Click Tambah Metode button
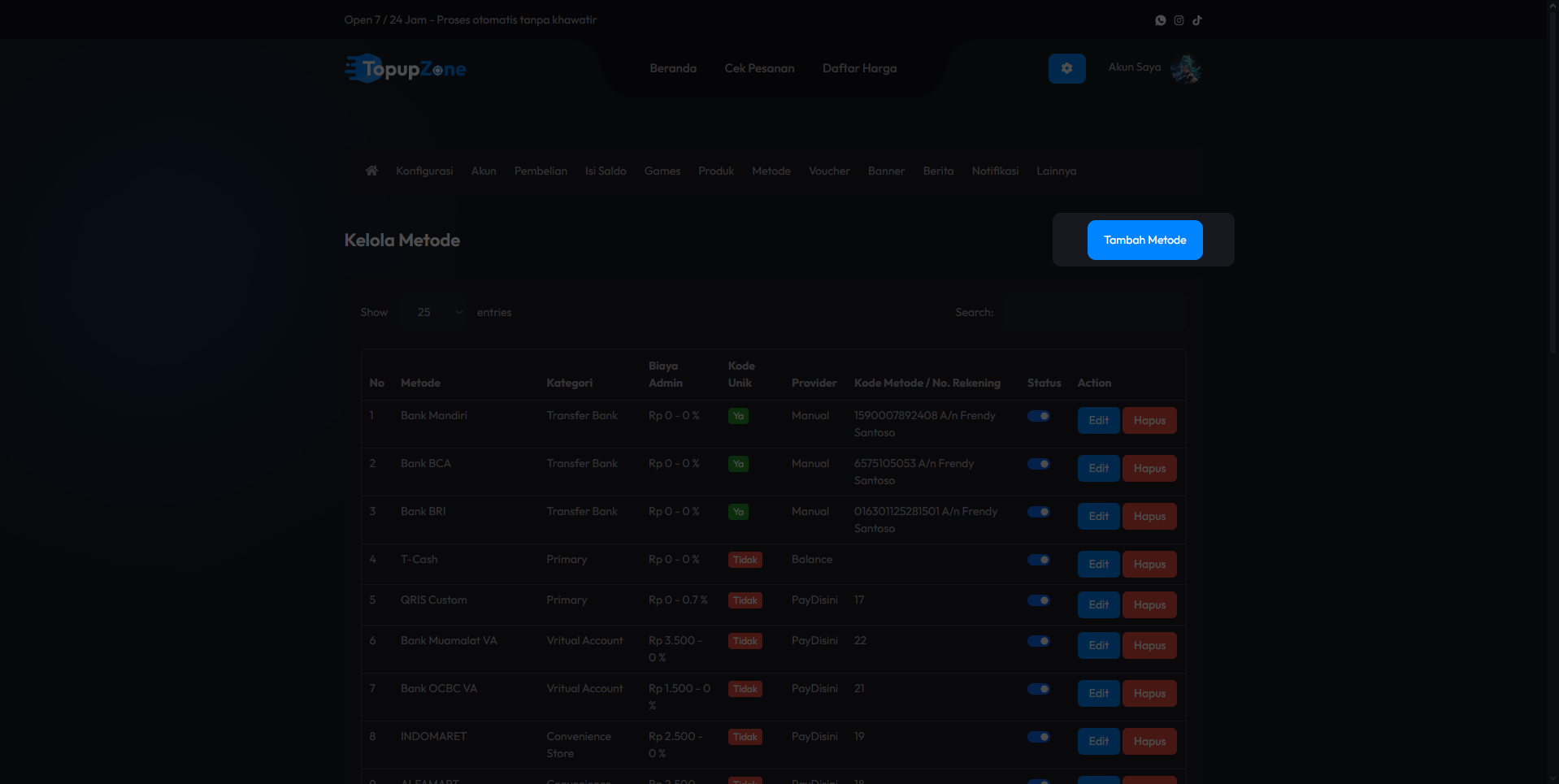This screenshot has height=784, width=1559. click(1144, 240)
